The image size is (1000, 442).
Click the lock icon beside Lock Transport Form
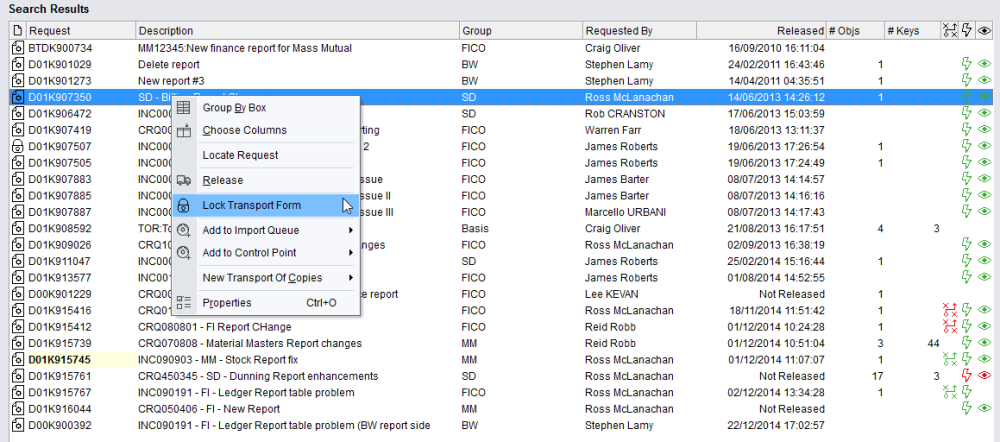click(x=184, y=205)
